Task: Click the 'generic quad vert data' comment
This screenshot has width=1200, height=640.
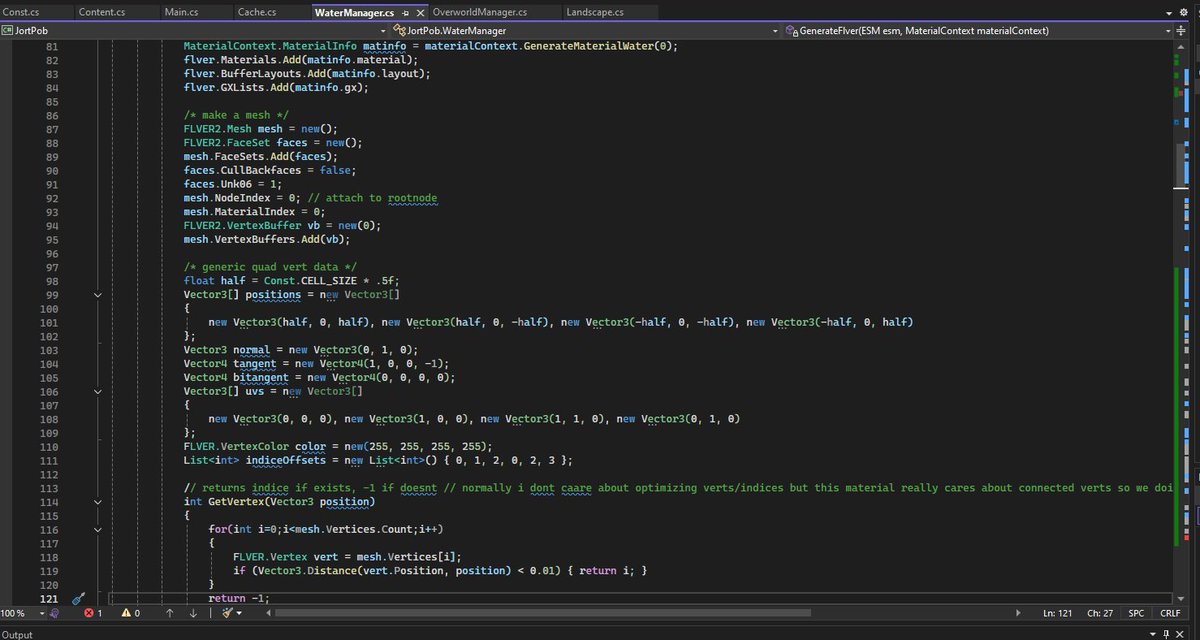Action: pyautogui.click(x=270, y=267)
